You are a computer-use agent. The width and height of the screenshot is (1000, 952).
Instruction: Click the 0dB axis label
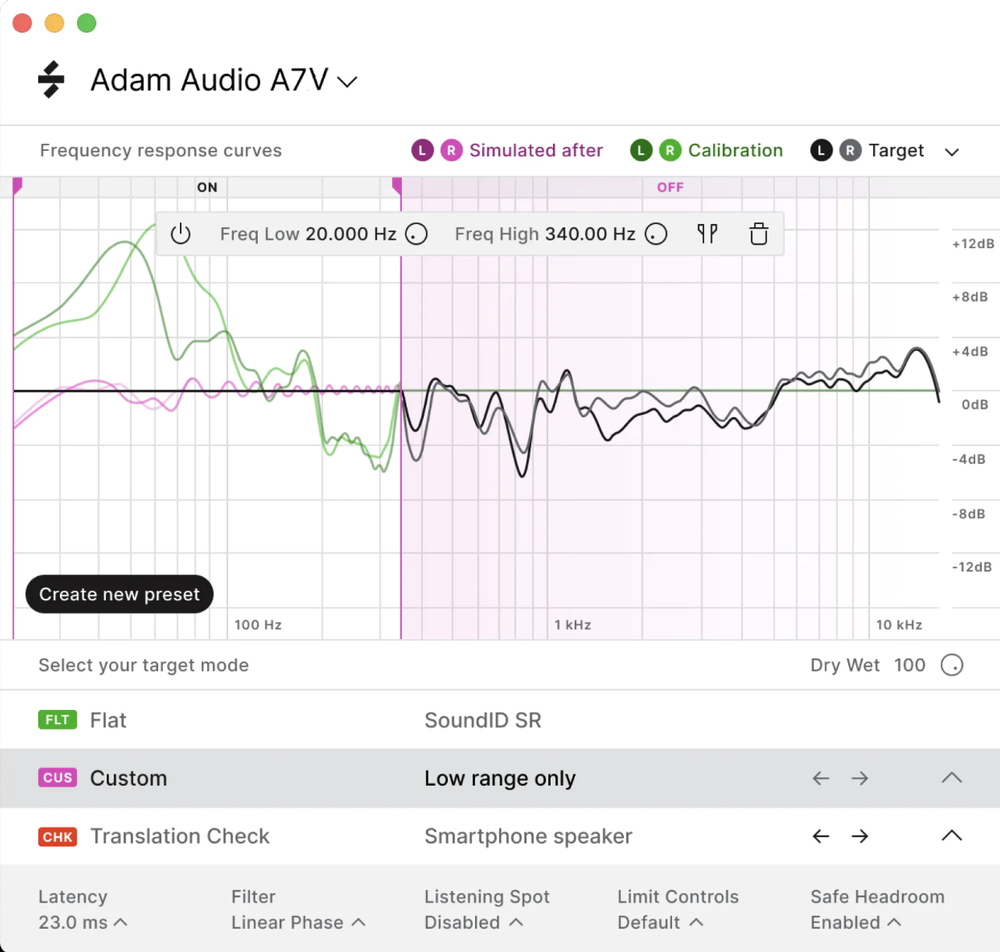974,404
